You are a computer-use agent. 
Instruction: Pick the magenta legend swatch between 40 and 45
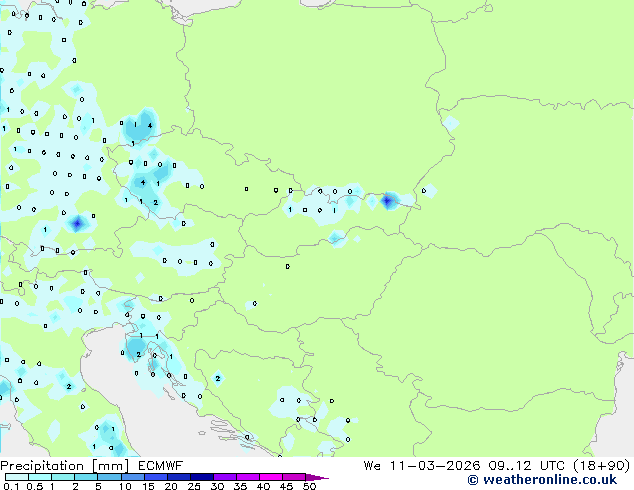point(271,477)
